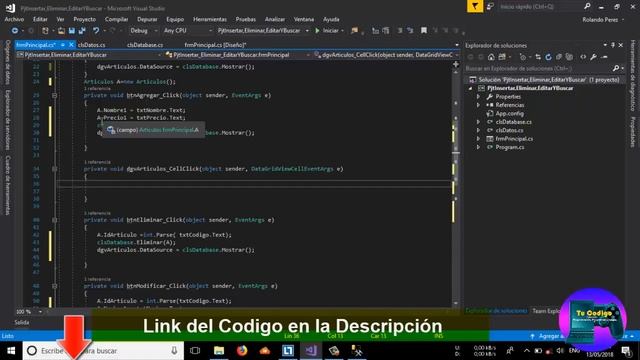Click the Show All Files icon
The image size is (640, 360).
pyautogui.click(x=569, y=57)
